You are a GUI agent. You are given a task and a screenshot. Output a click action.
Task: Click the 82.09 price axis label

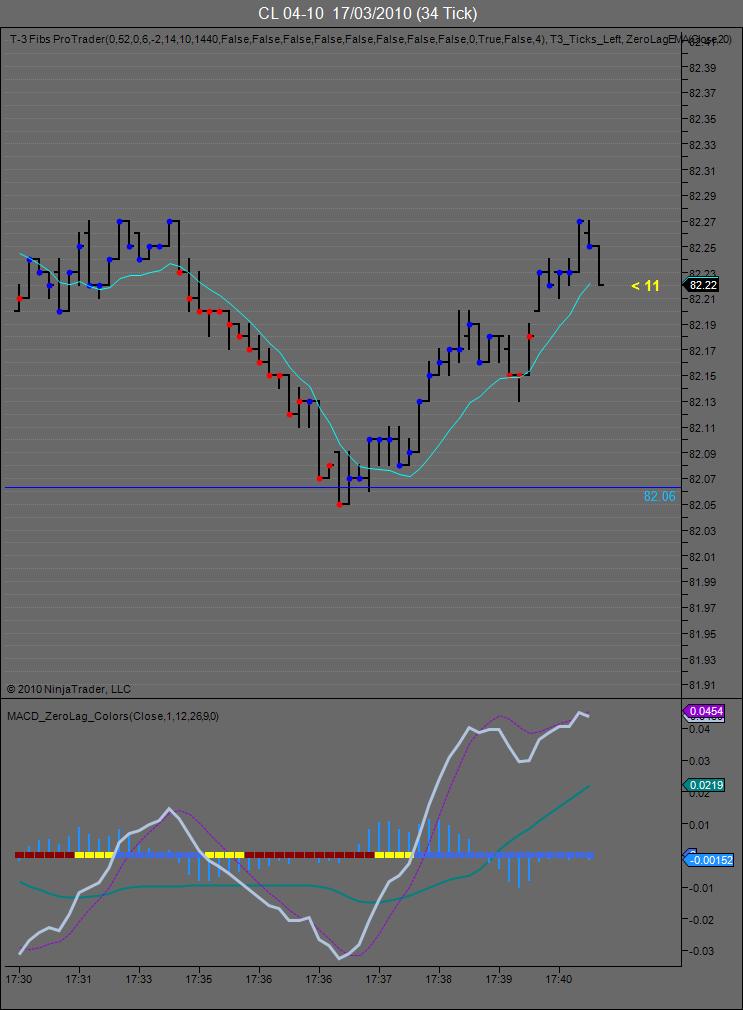point(702,453)
